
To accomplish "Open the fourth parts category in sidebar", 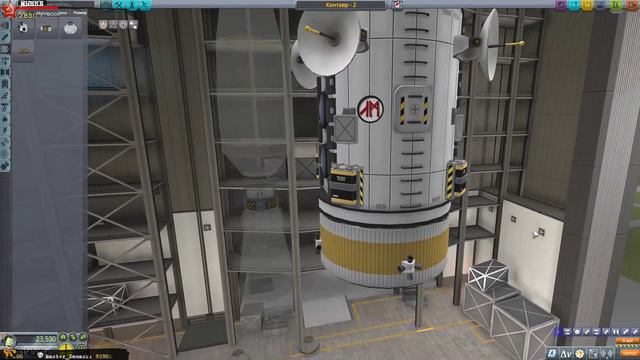I will (x=5, y=61).
